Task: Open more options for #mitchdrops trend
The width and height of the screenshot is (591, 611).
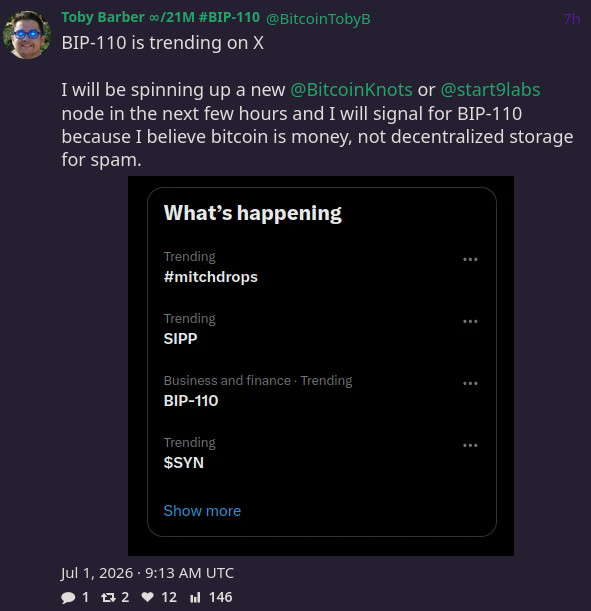Action: click(x=470, y=260)
